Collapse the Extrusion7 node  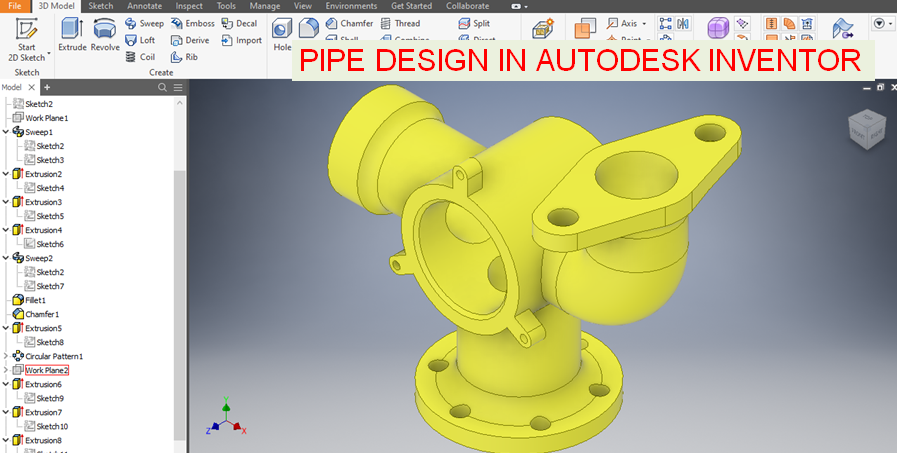coord(6,412)
